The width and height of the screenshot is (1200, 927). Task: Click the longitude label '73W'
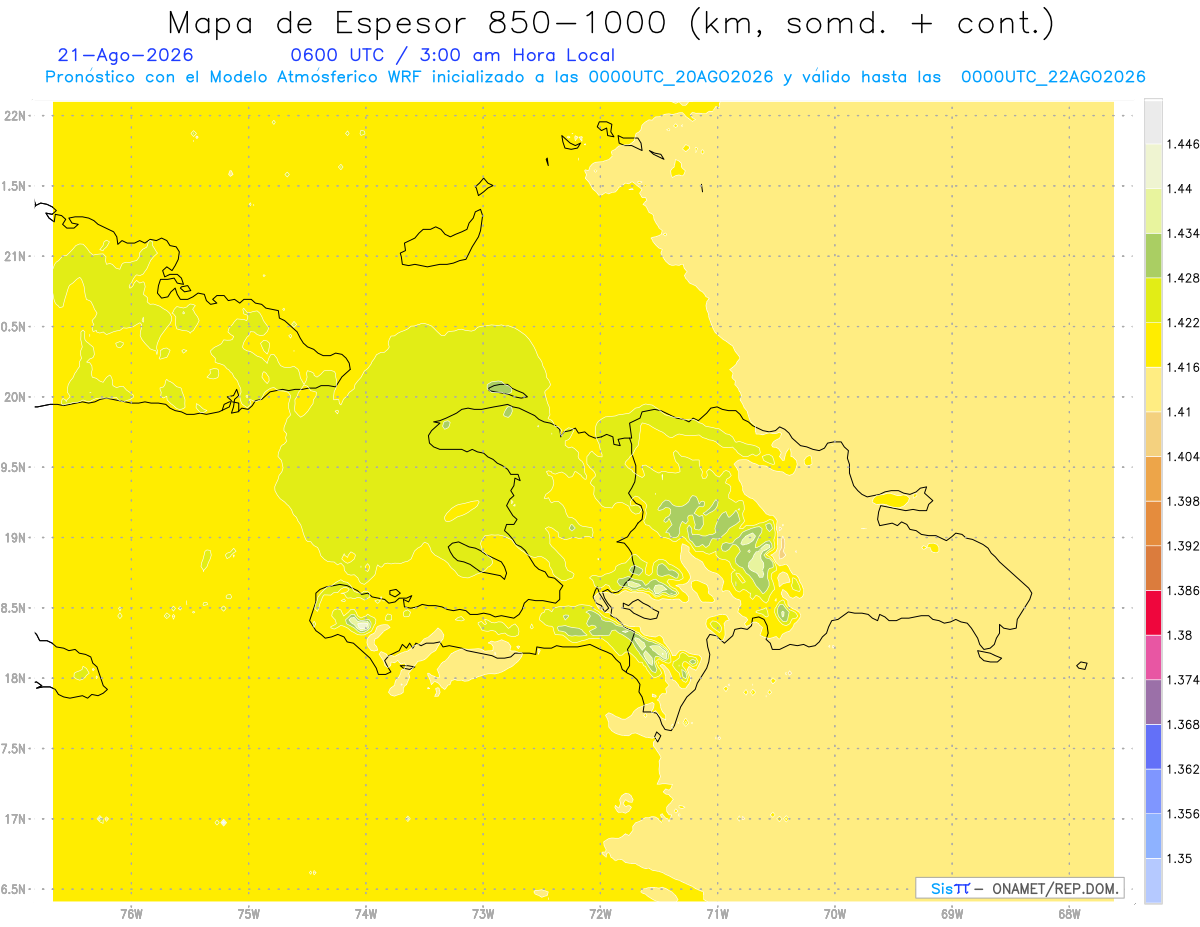[x=483, y=914]
